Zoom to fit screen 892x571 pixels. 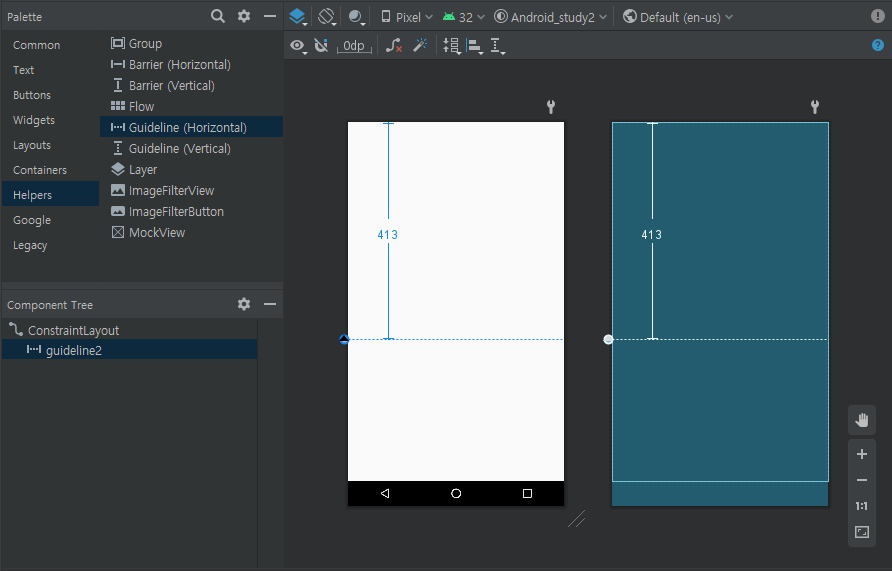[862, 532]
